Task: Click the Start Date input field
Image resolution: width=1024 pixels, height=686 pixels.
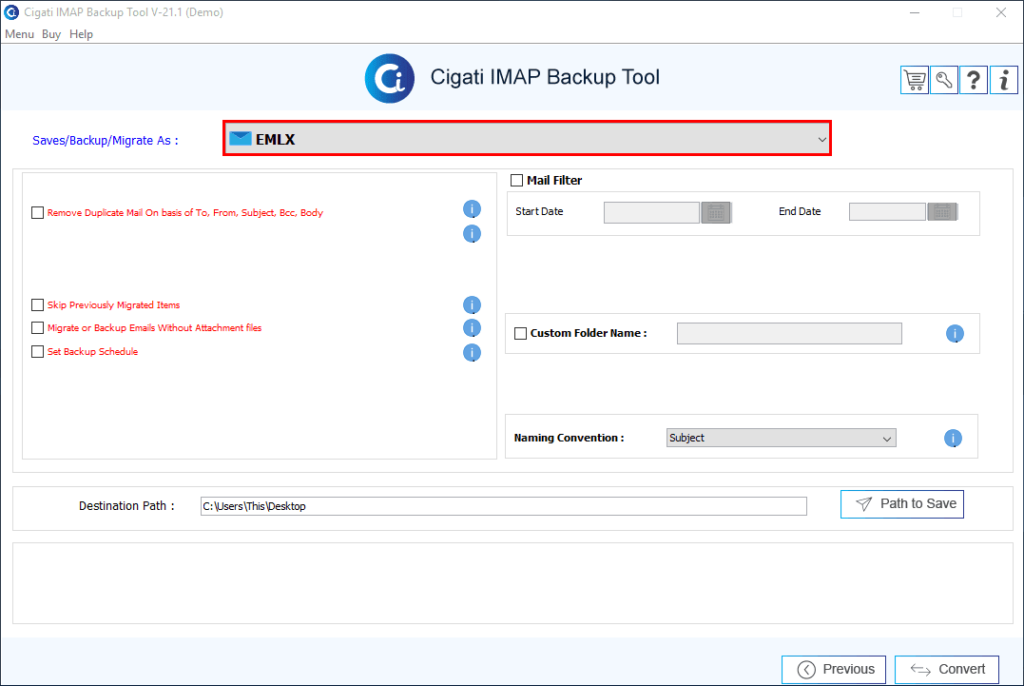Action: (x=652, y=212)
